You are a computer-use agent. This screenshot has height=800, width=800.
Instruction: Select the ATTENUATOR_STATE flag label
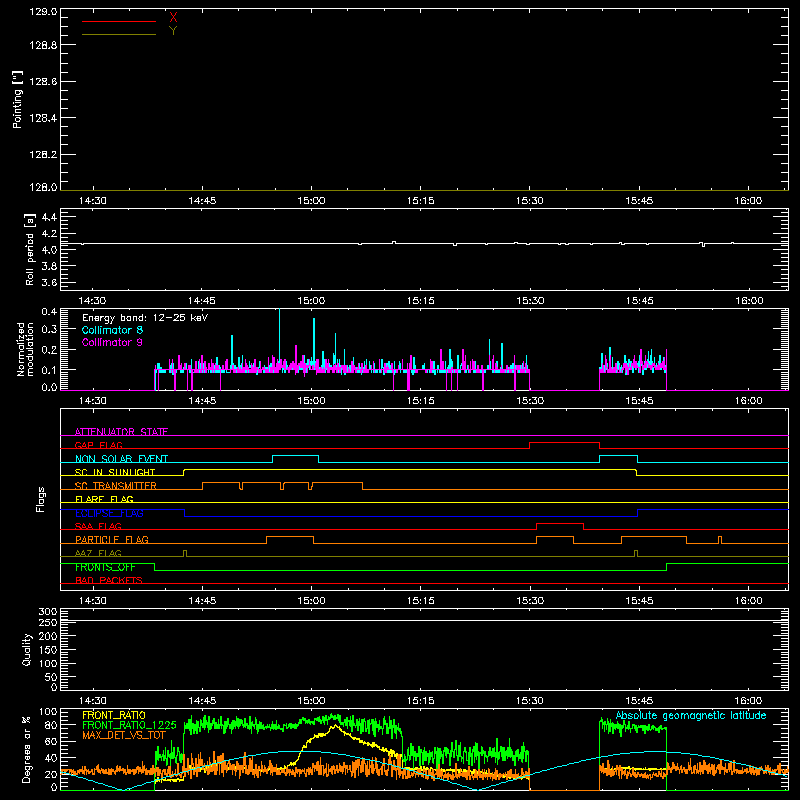tap(121, 432)
